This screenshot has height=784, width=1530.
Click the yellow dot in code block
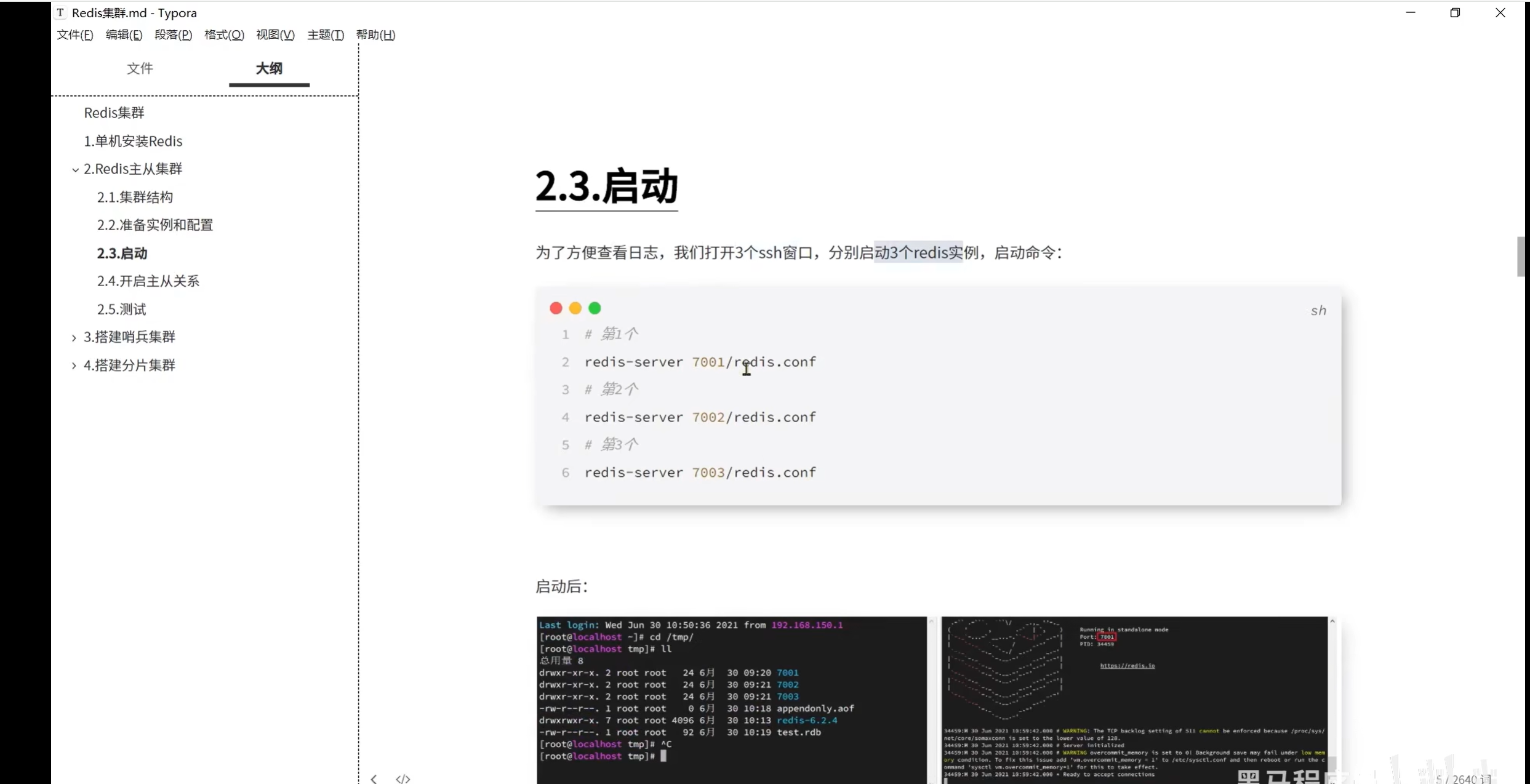click(x=575, y=308)
